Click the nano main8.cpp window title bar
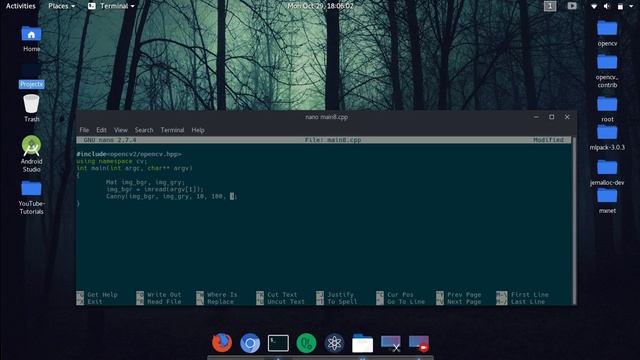The height and width of the screenshot is (360, 640). click(x=326, y=117)
